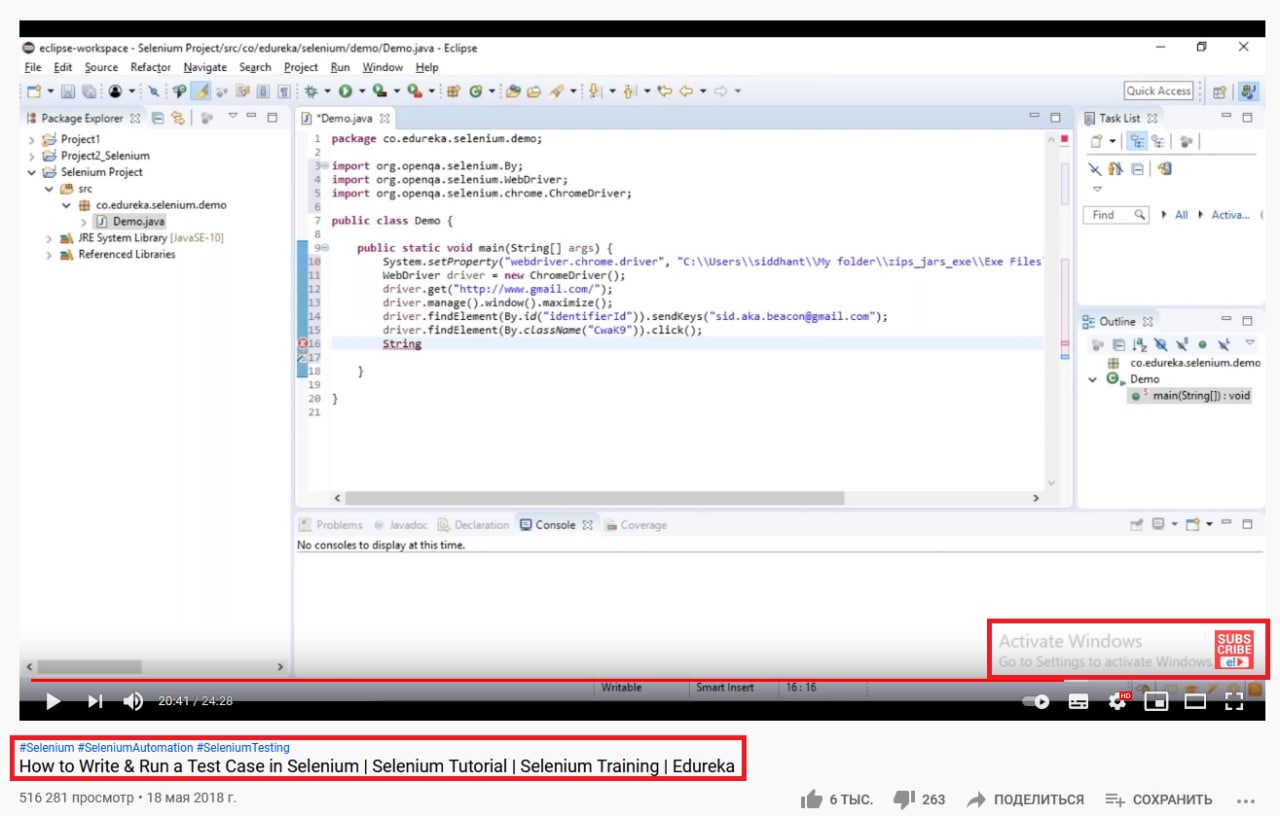The height and width of the screenshot is (816, 1280).
Task: Toggle Mark Occurrences in the toolbar
Action: click(x=201, y=91)
